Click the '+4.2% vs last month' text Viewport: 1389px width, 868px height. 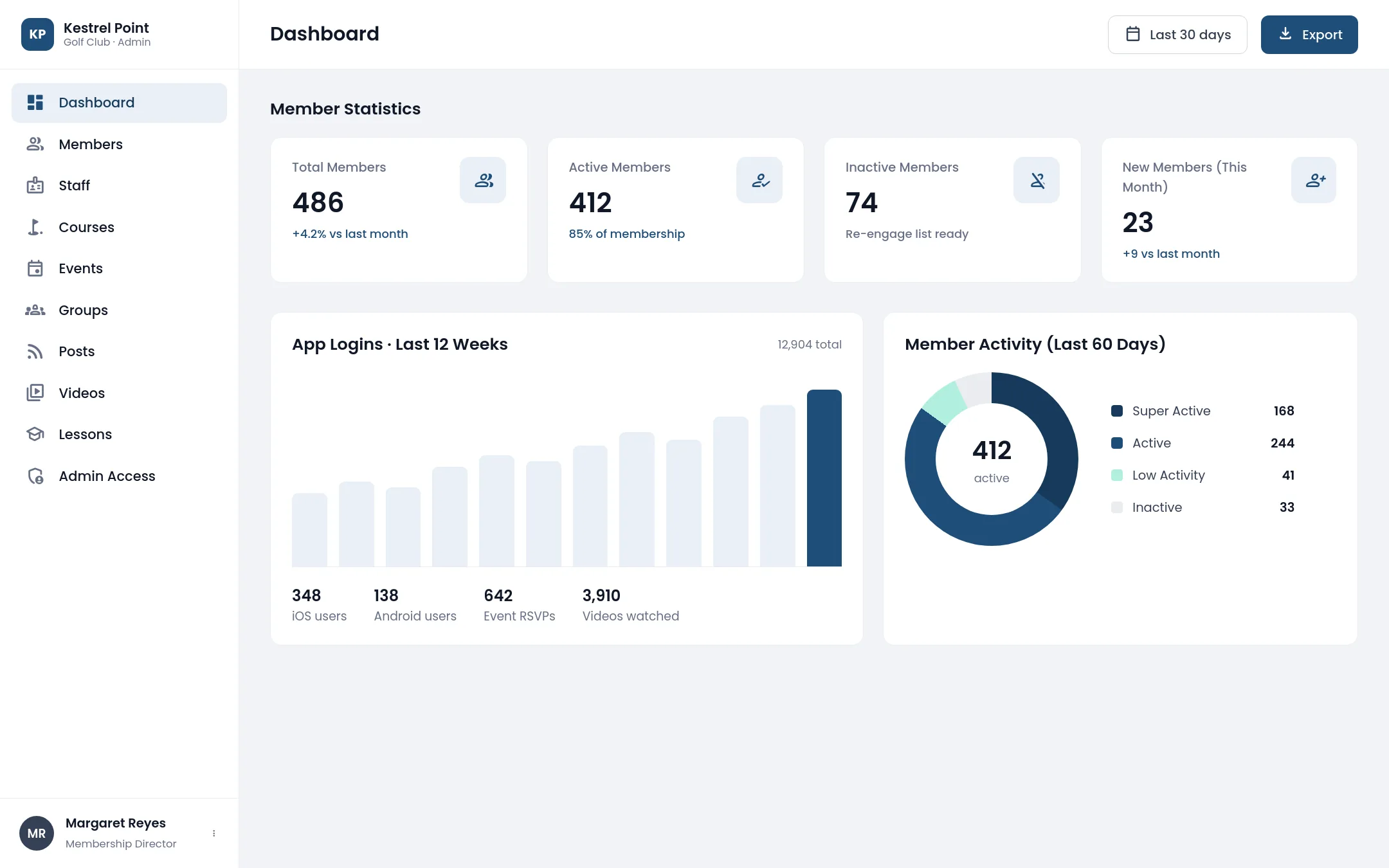coord(350,234)
